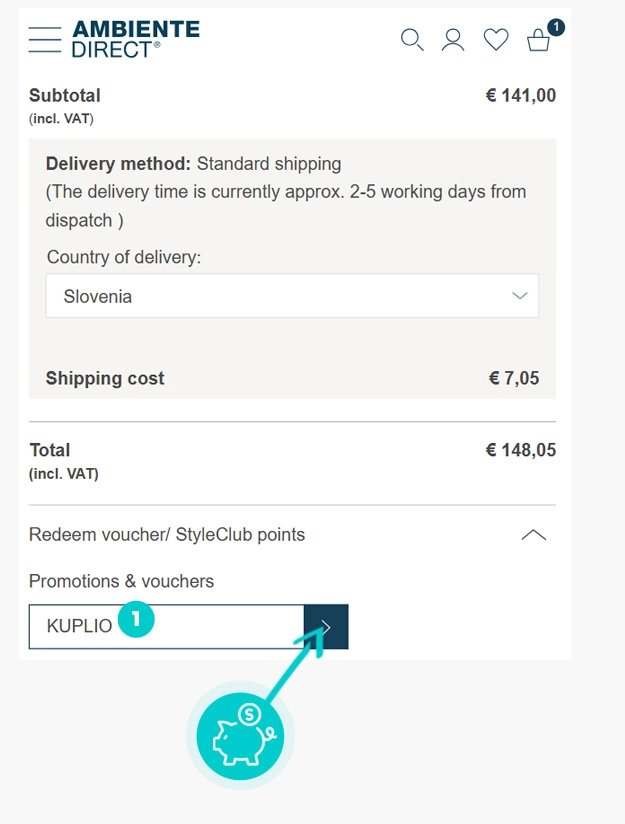Click Redeem voucher/ StyleClub points heading

point(167,535)
